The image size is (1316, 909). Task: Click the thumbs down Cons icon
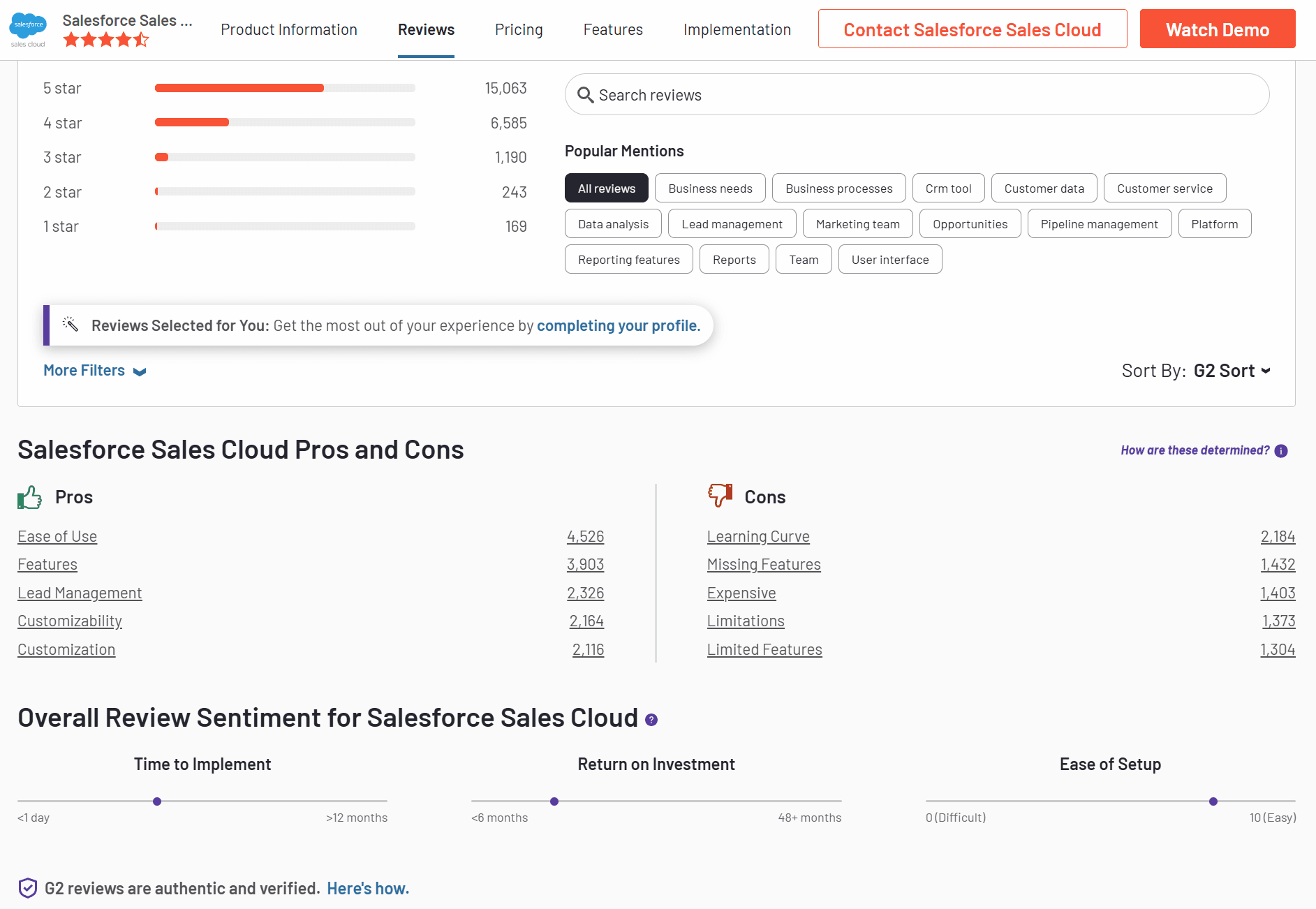(718, 496)
